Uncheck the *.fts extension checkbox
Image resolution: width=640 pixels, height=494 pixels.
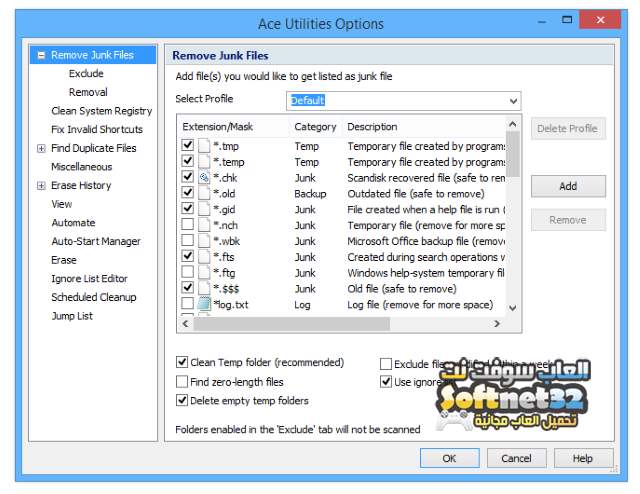click(x=187, y=256)
